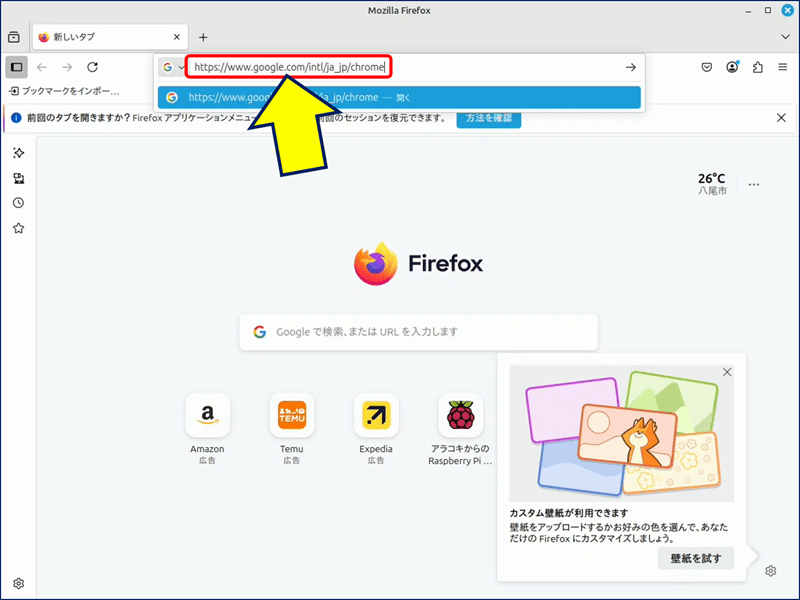Open the Firefox account icon
The image size is (800, 600).
pyautogui.click(x=732, y=67)
